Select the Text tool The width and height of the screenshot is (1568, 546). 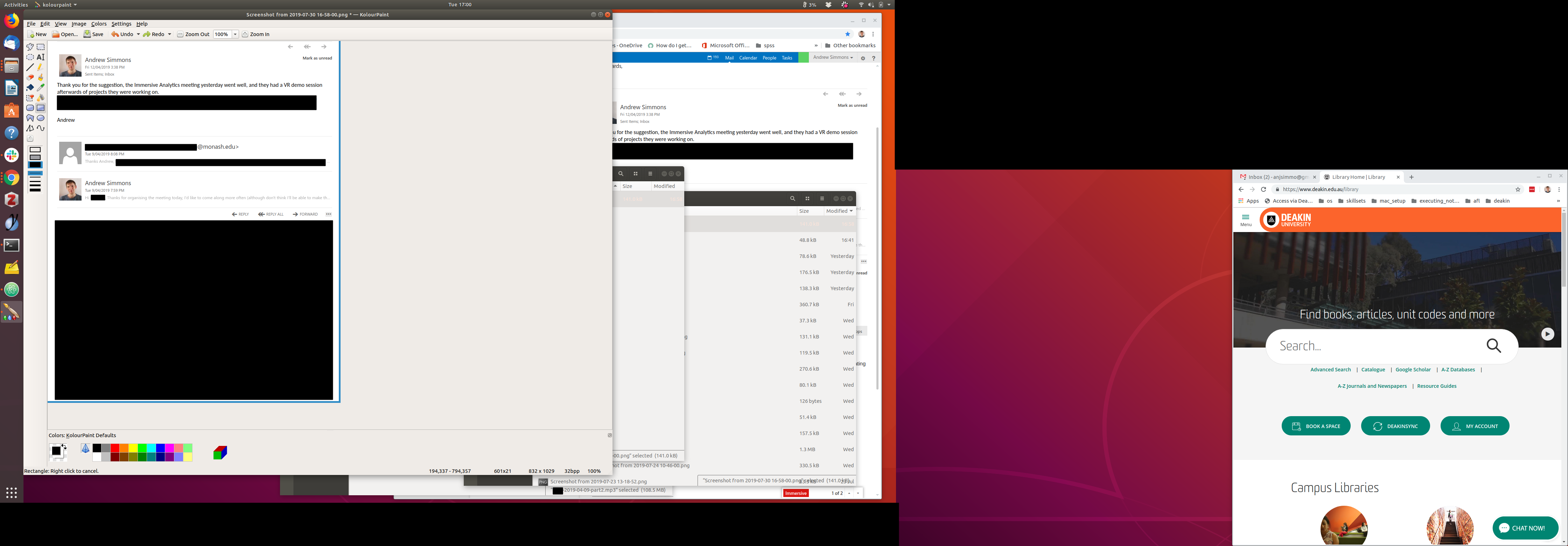coord(41,57)
